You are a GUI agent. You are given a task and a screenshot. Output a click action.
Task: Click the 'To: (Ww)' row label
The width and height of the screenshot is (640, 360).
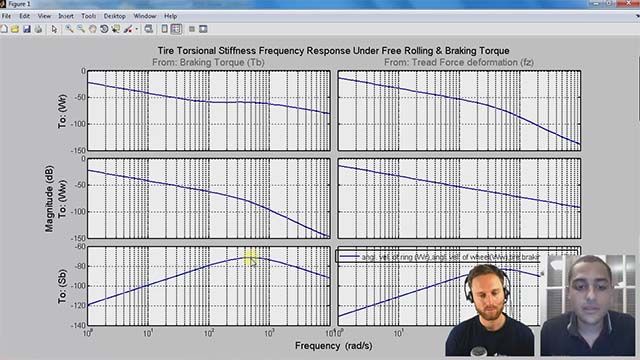coord(62,199)
